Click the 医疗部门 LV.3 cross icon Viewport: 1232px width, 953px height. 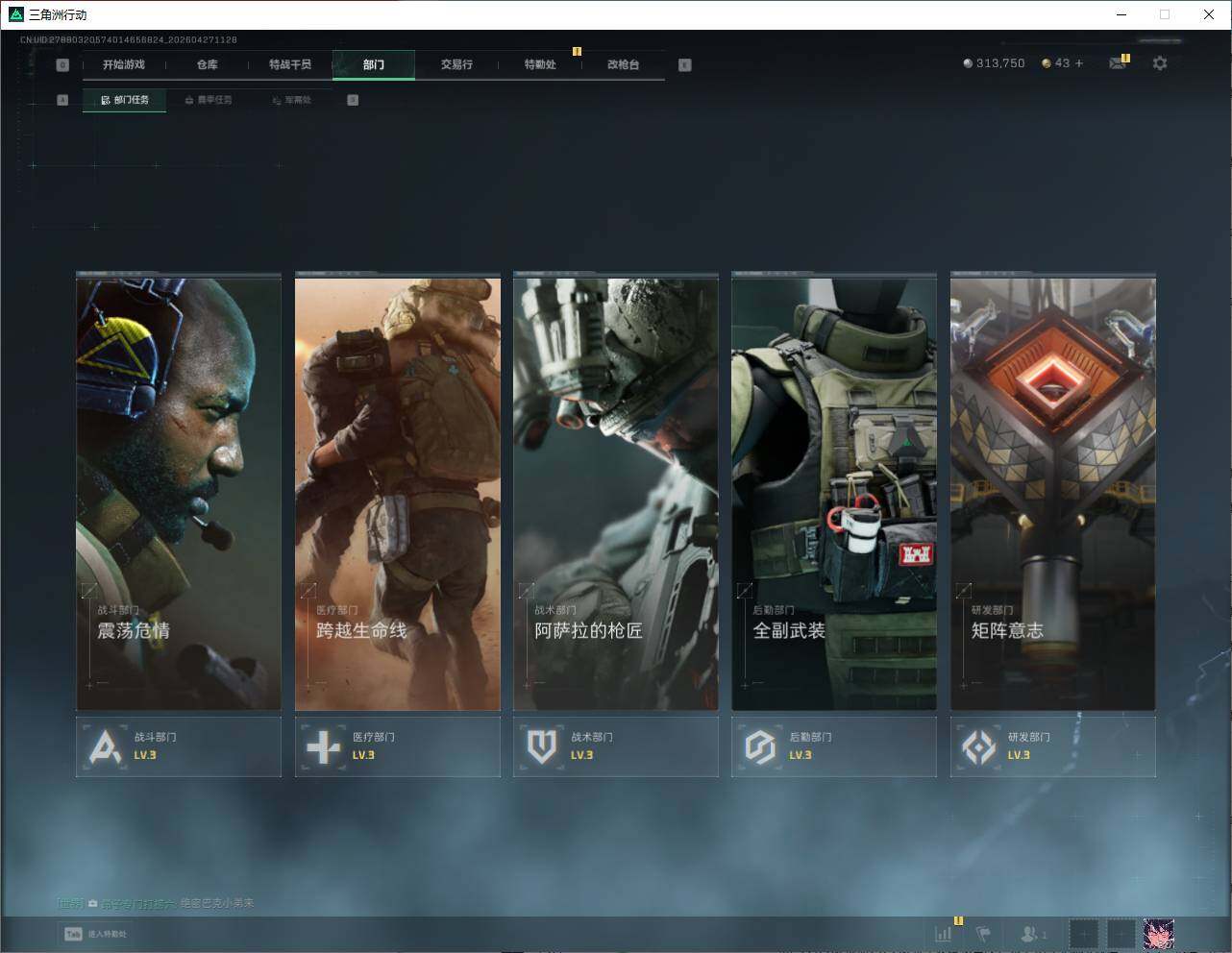click(323, 746)
